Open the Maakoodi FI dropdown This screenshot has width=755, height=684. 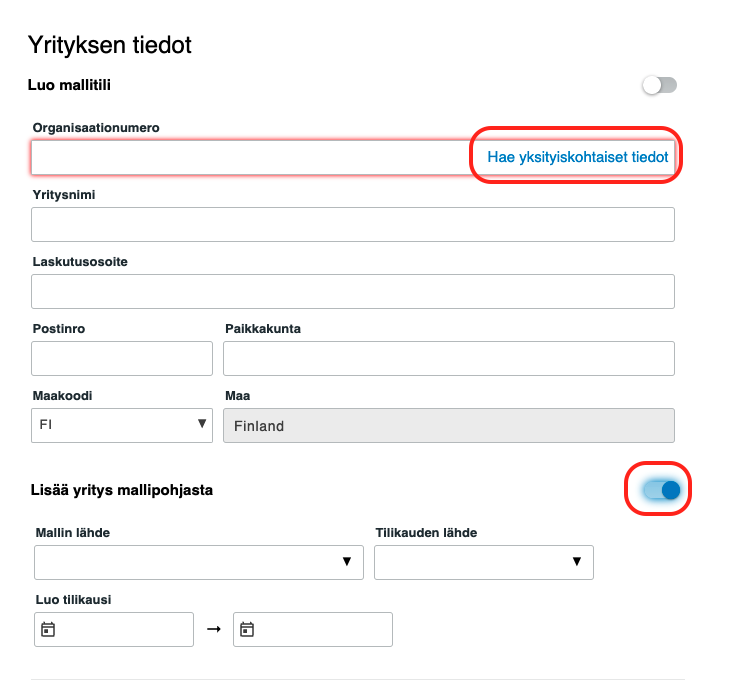point(122,425)
